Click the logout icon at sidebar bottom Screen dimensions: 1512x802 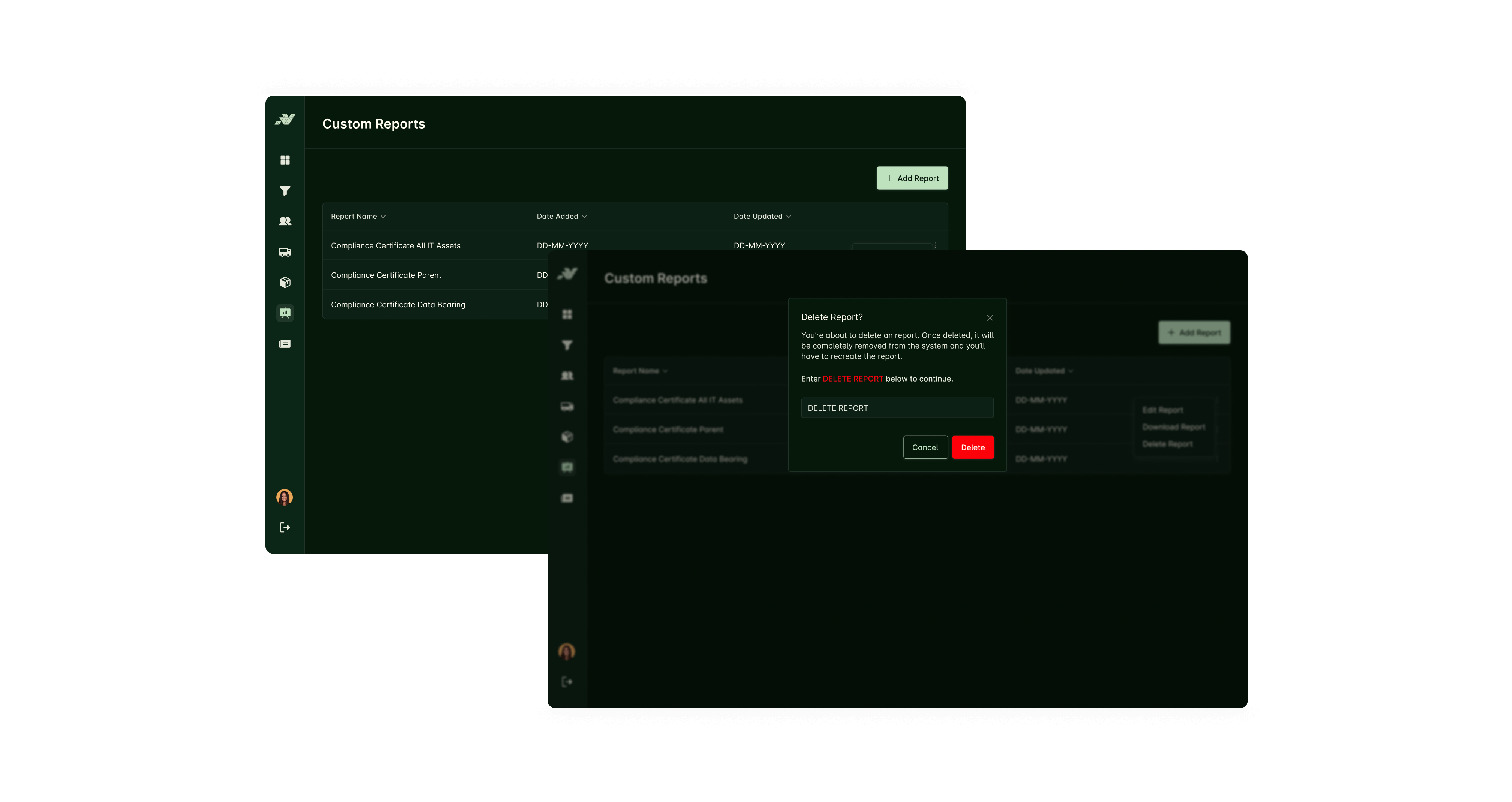[285, 527]
